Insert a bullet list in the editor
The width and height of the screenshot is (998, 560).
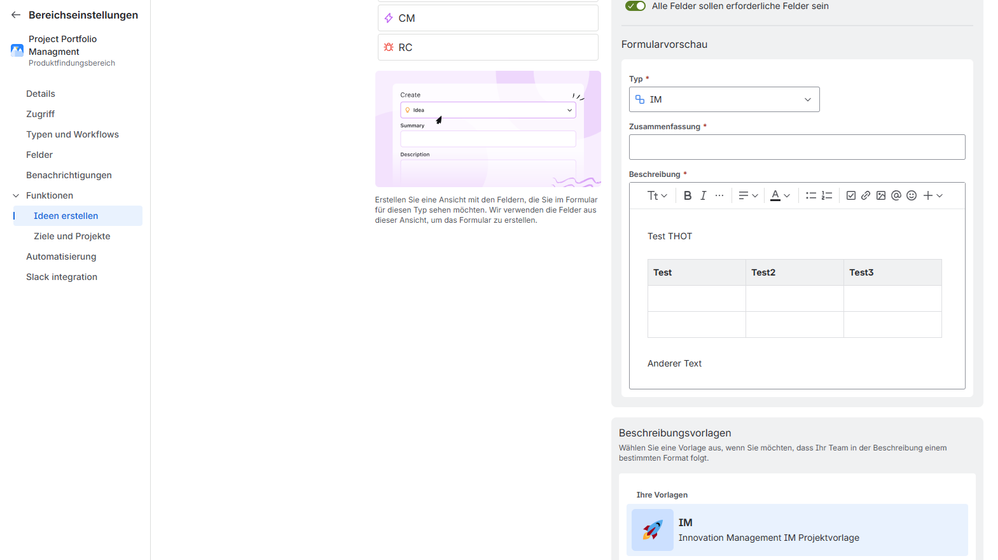tap(810, 195)
